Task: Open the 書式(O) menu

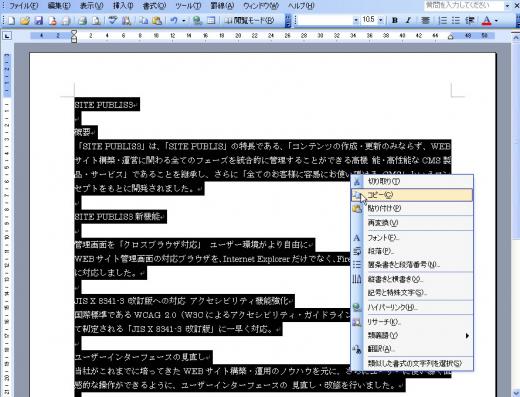Action: (154, 6)
